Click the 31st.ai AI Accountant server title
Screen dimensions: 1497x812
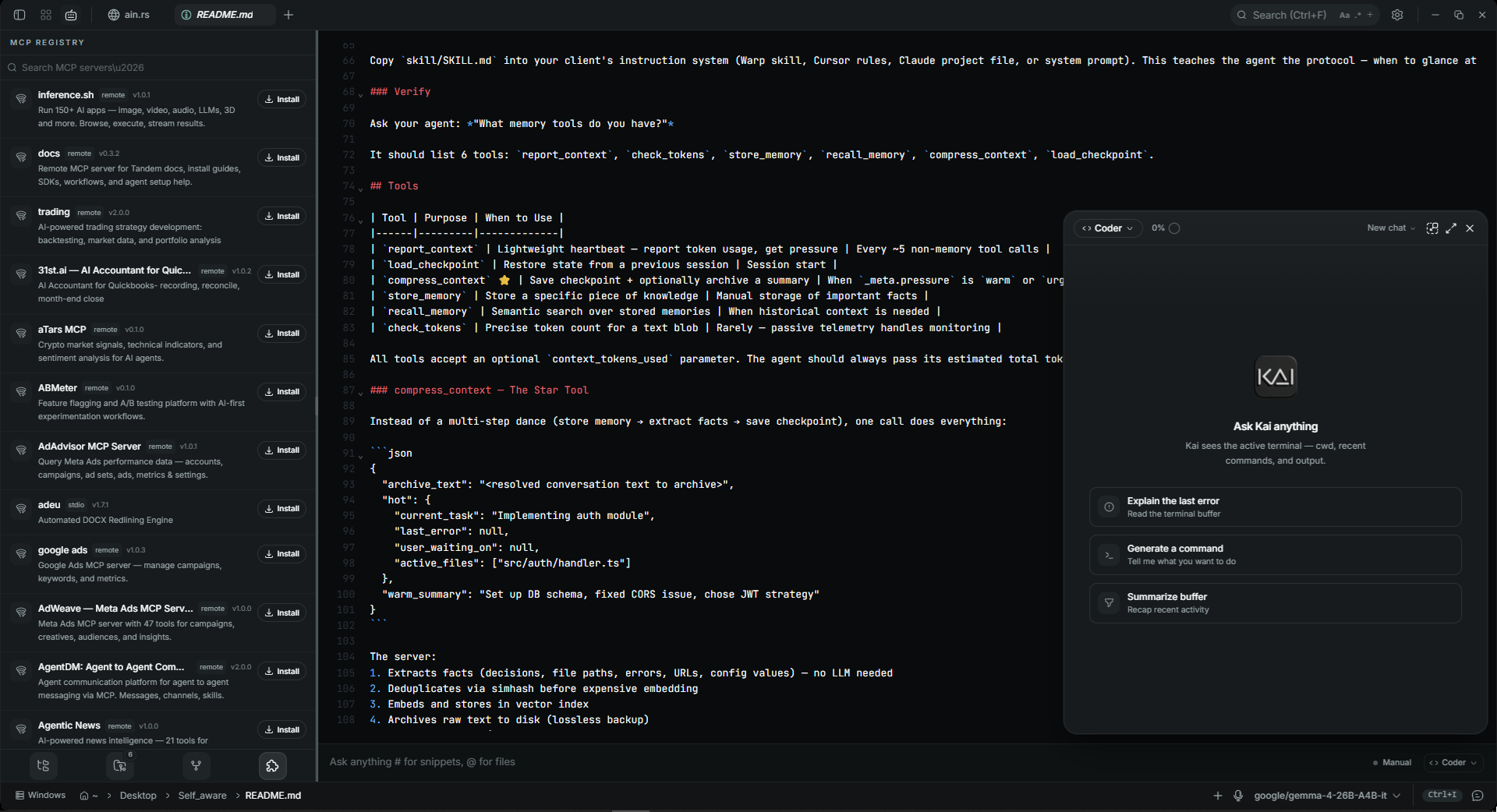114,270
